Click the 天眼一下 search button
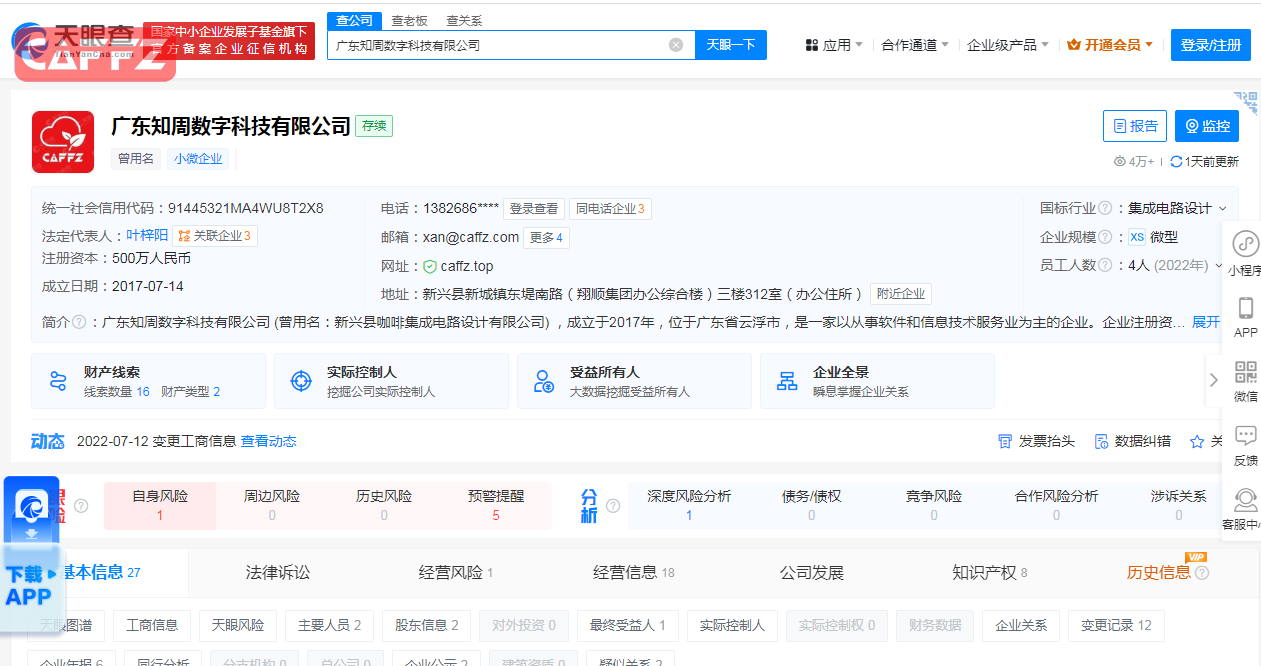 [731, 45]
